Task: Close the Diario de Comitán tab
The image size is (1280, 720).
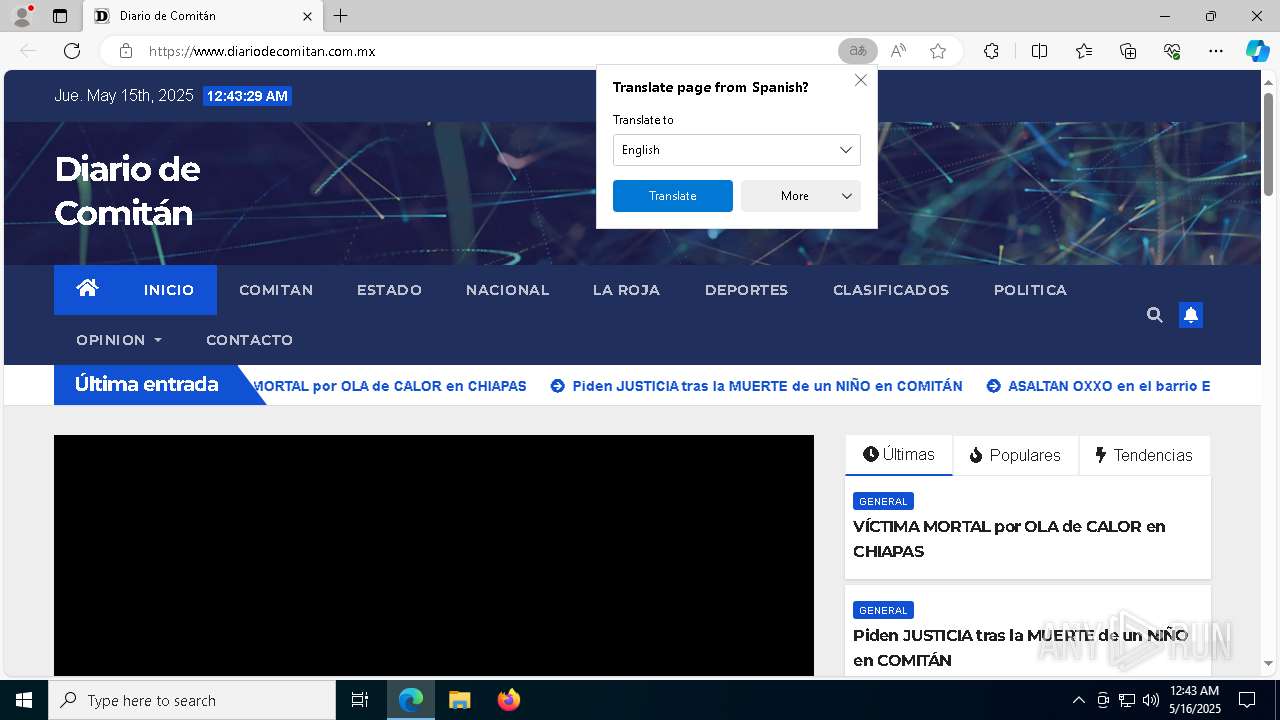Action: [x=307, y=16]
